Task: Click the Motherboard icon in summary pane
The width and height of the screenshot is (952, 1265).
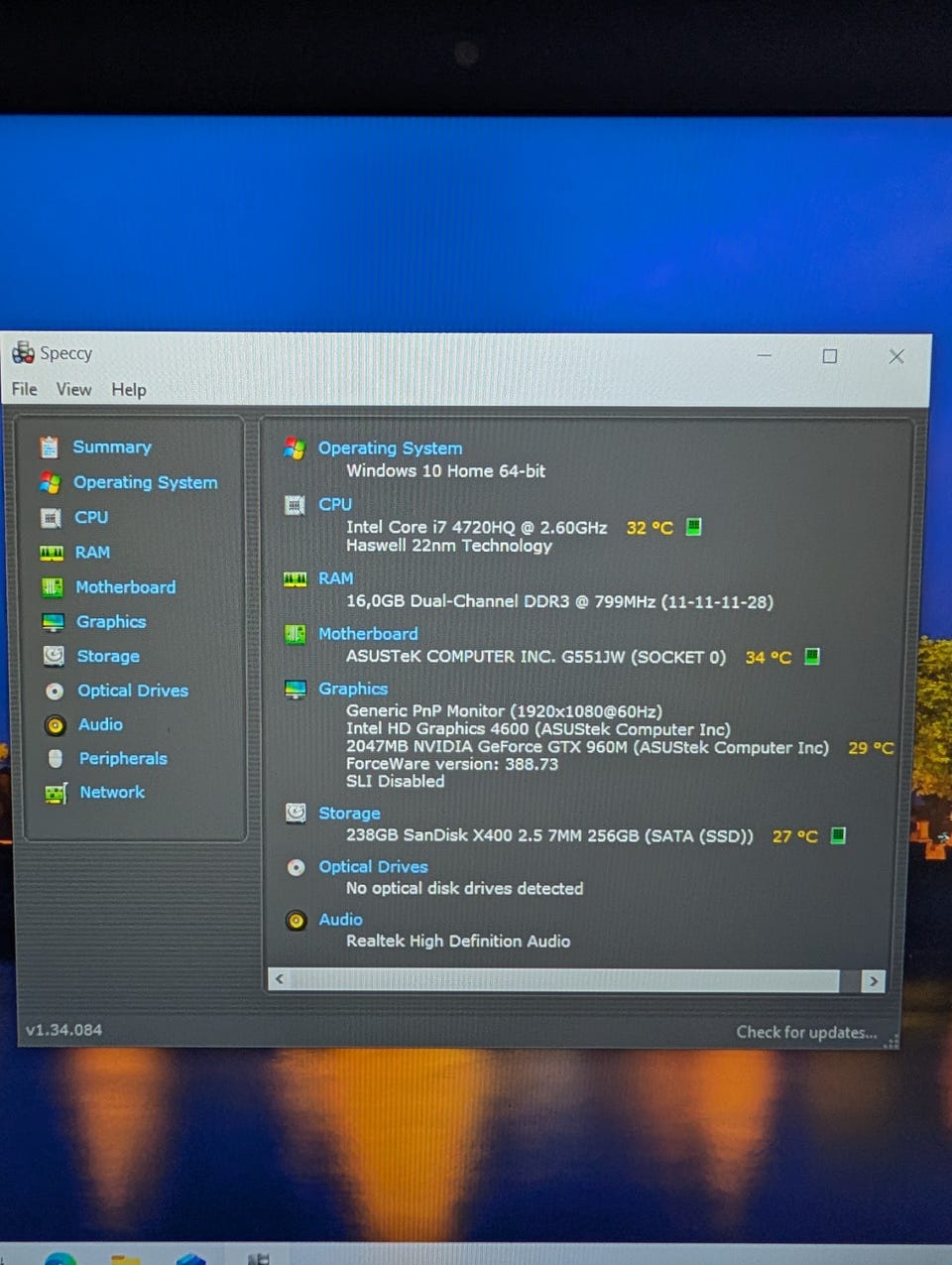Action: tap(296, 634)
